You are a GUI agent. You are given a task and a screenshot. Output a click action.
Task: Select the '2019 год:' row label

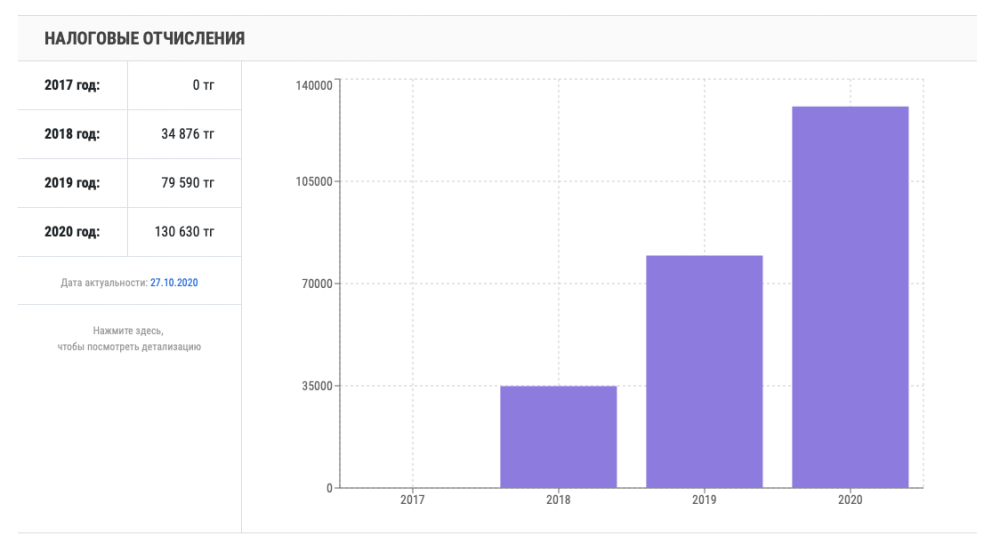click(x=72, y=183)
